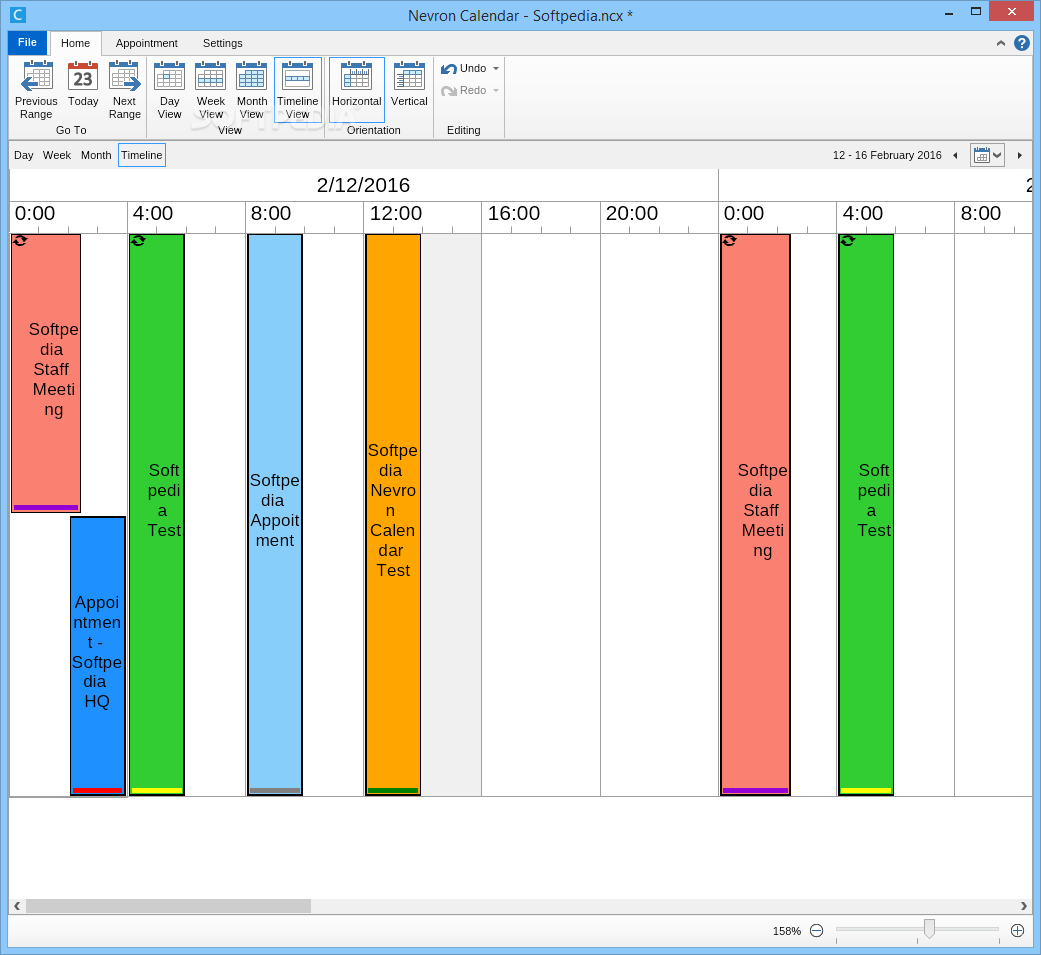Open the Appointment ribbon tab
The height and width of the screenshot is (955, 1041).
click(x=147, y=43)
